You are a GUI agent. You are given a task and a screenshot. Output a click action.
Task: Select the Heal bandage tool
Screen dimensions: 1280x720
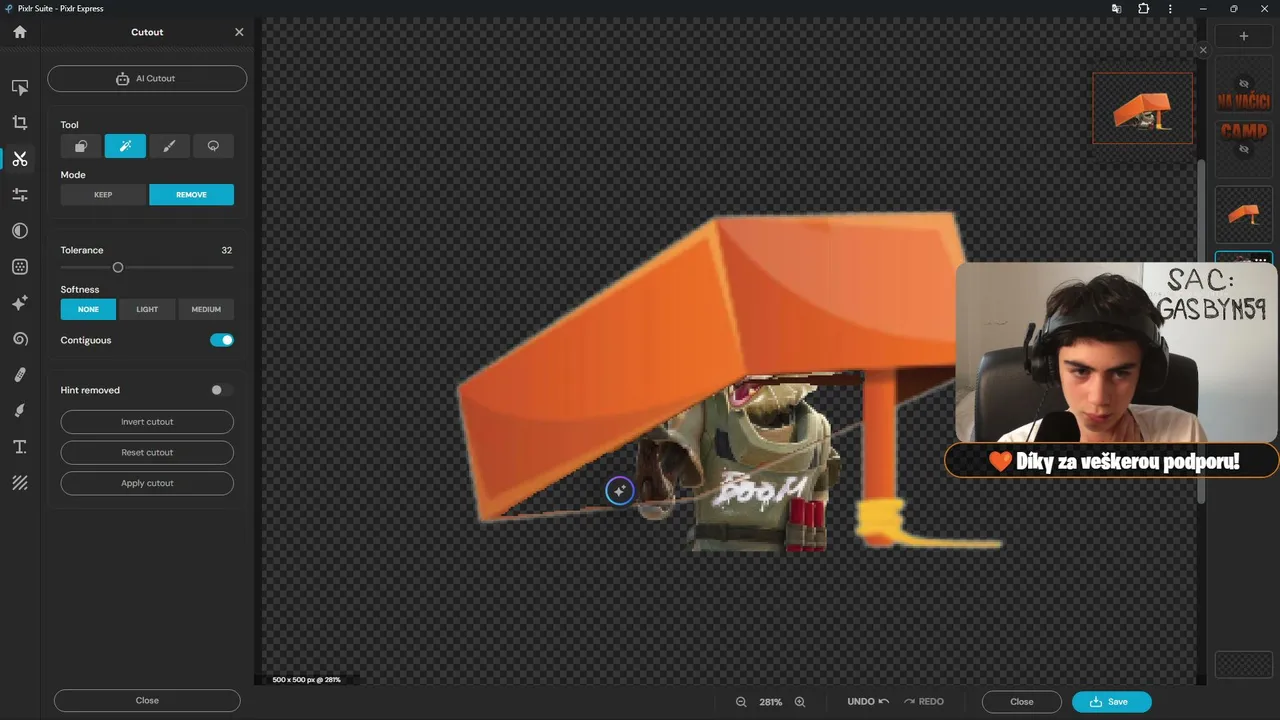20,375
